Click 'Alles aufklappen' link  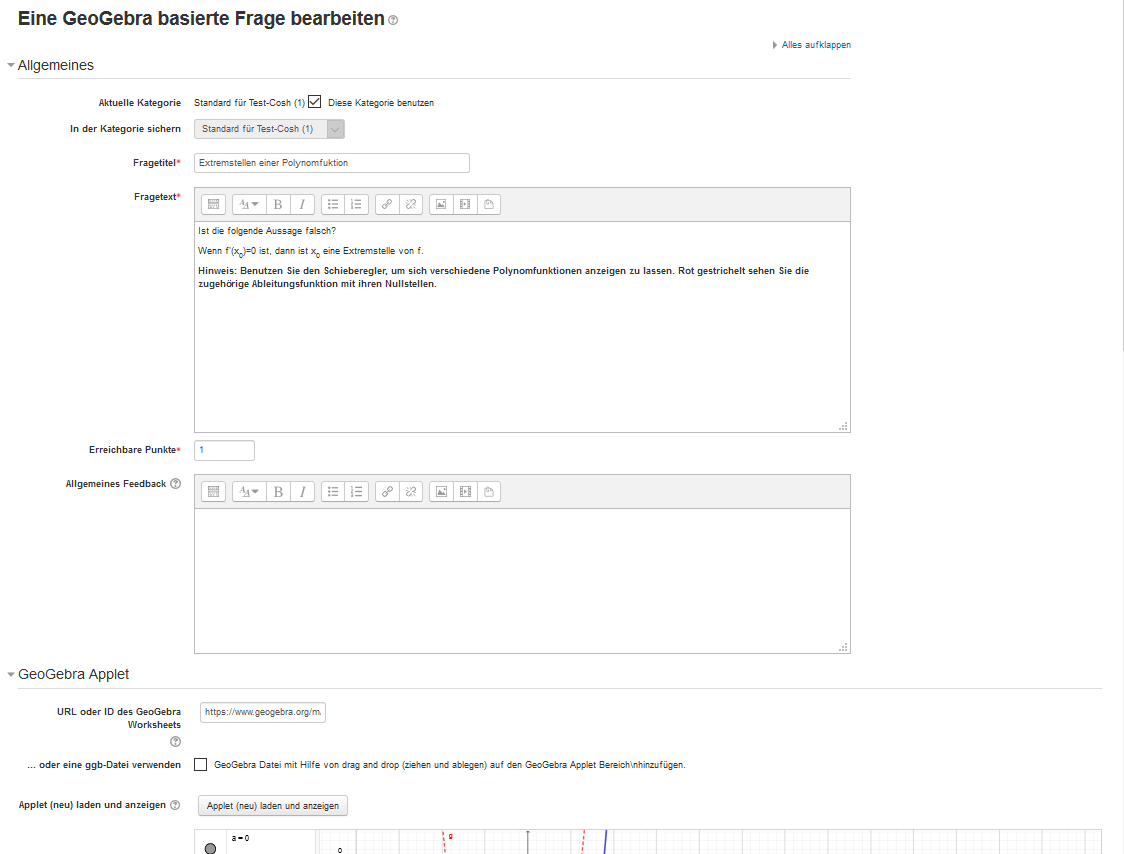[x=816, y=45]
